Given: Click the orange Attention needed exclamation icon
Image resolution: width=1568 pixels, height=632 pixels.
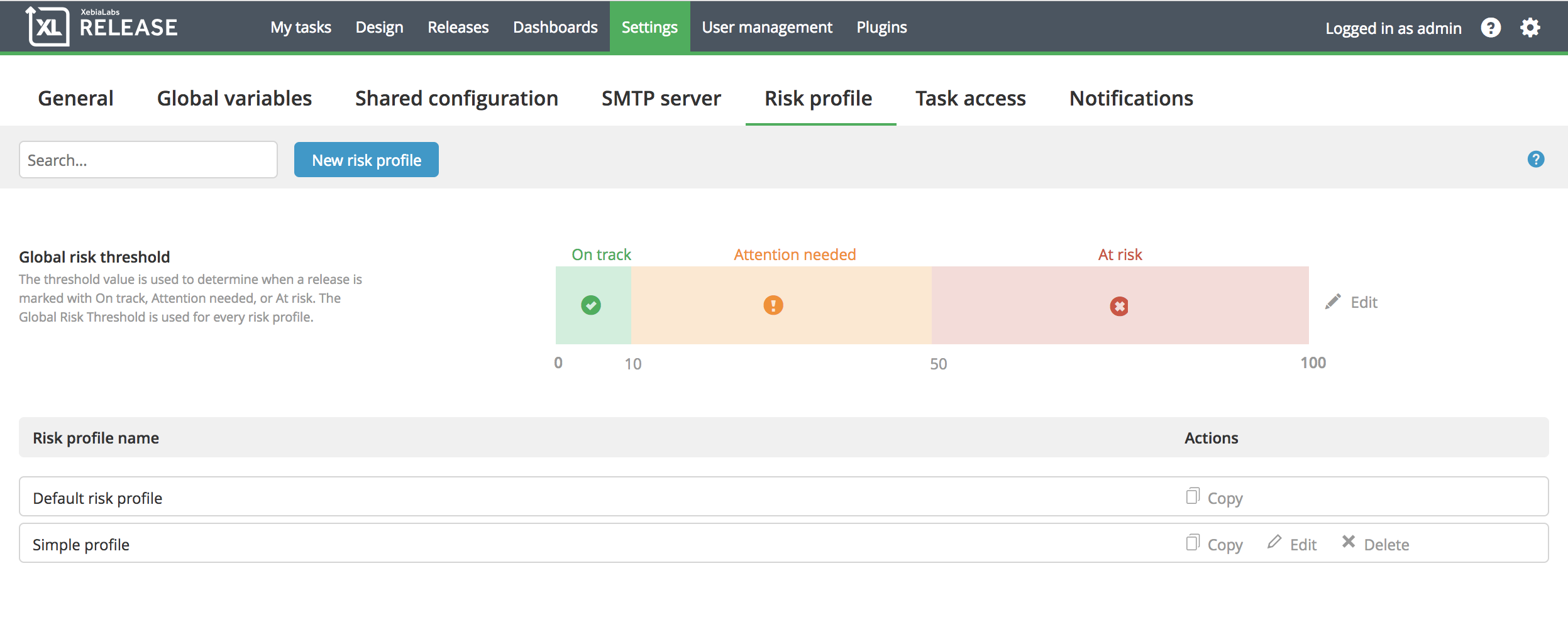Looking at the screenshot, I should [773, 306].
